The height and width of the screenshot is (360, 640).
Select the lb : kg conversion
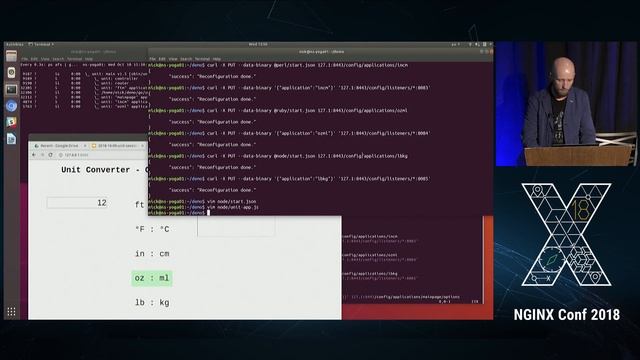[x=152, y=303]
